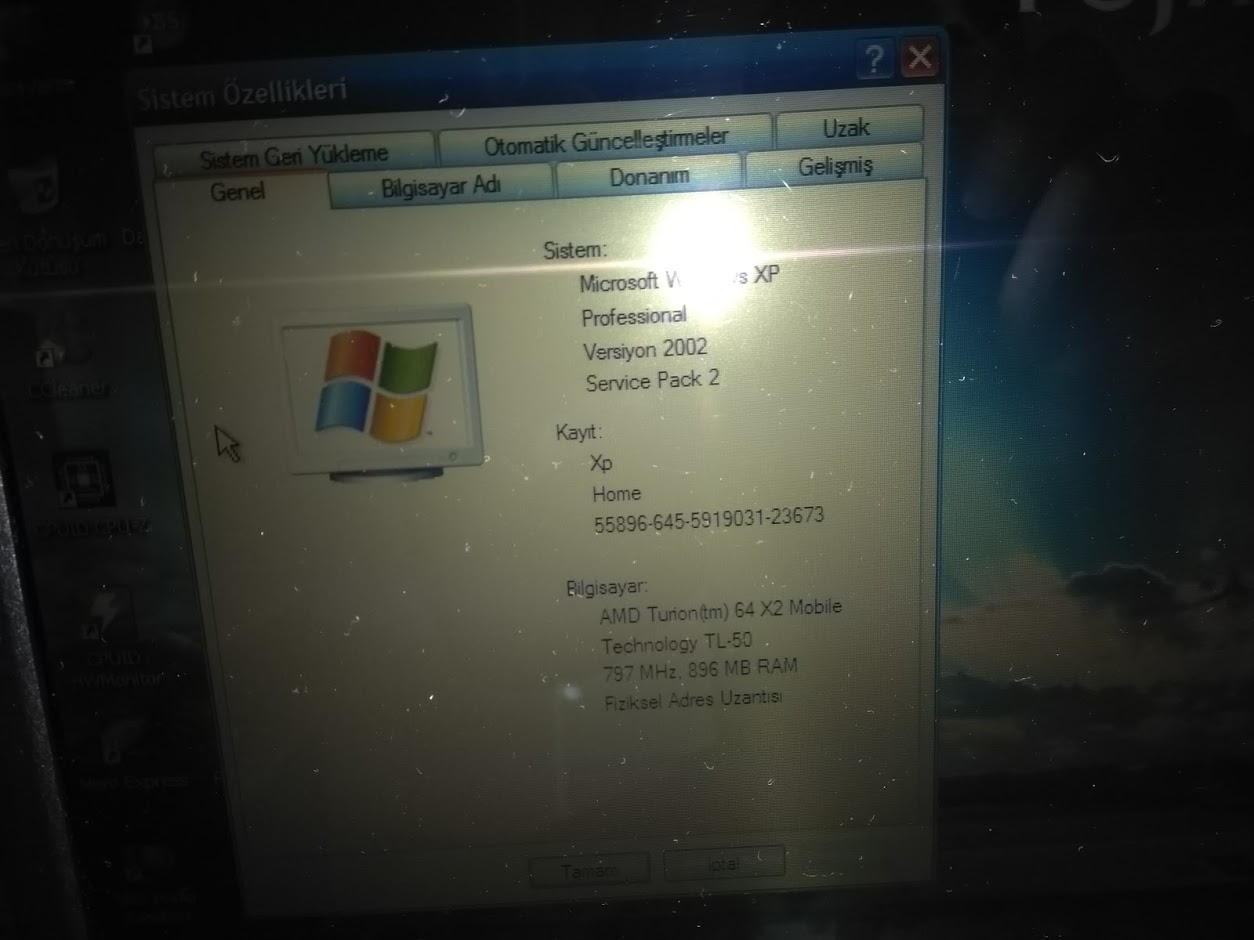Click the 'Fiziksel Adres Uzantısı' text
The width and height of the screenshot is (1254, 940).
pyautogui.click(x=693, y=699)
